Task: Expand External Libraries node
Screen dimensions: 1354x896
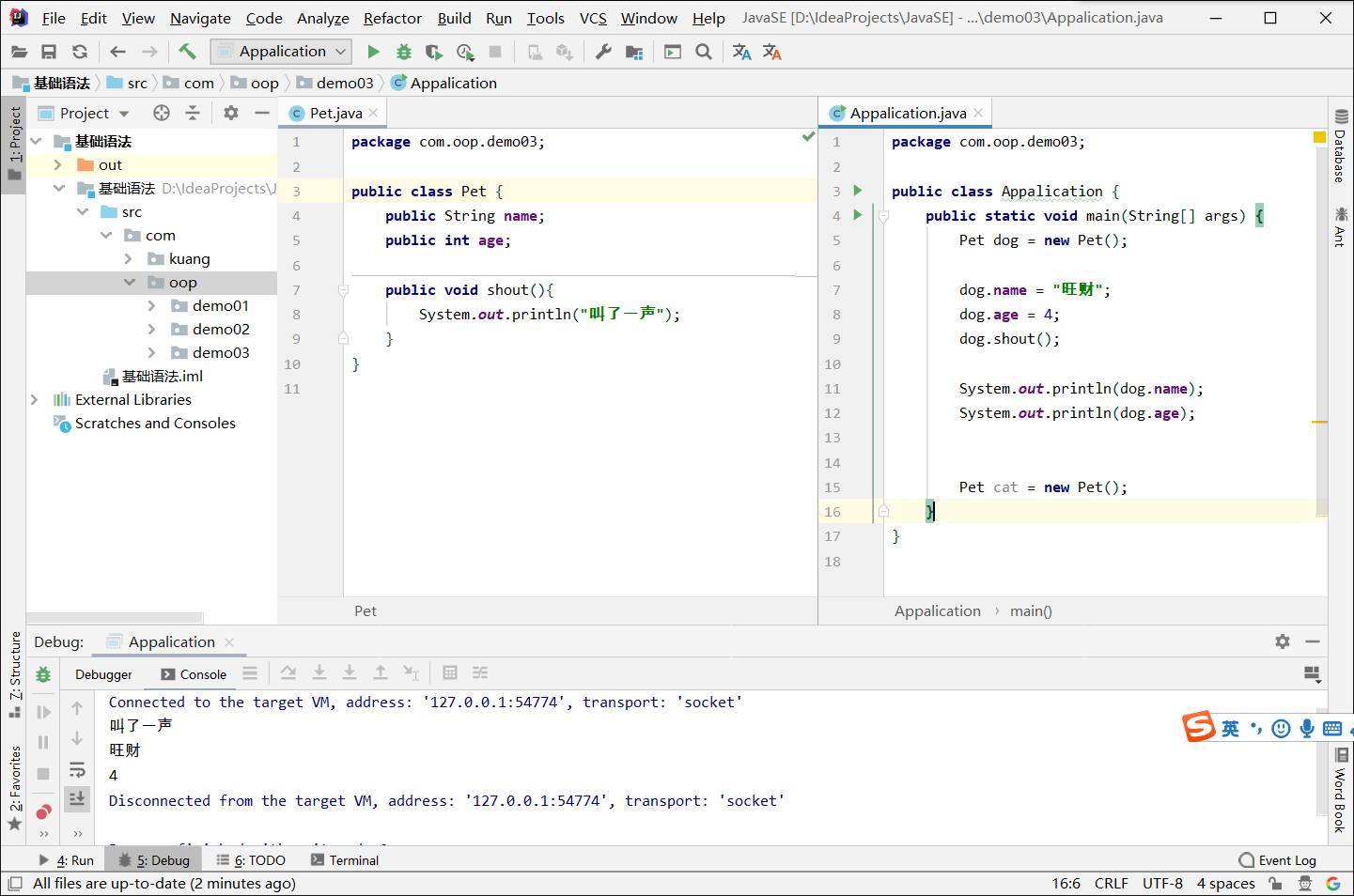Action: click(x=35, y=399)
